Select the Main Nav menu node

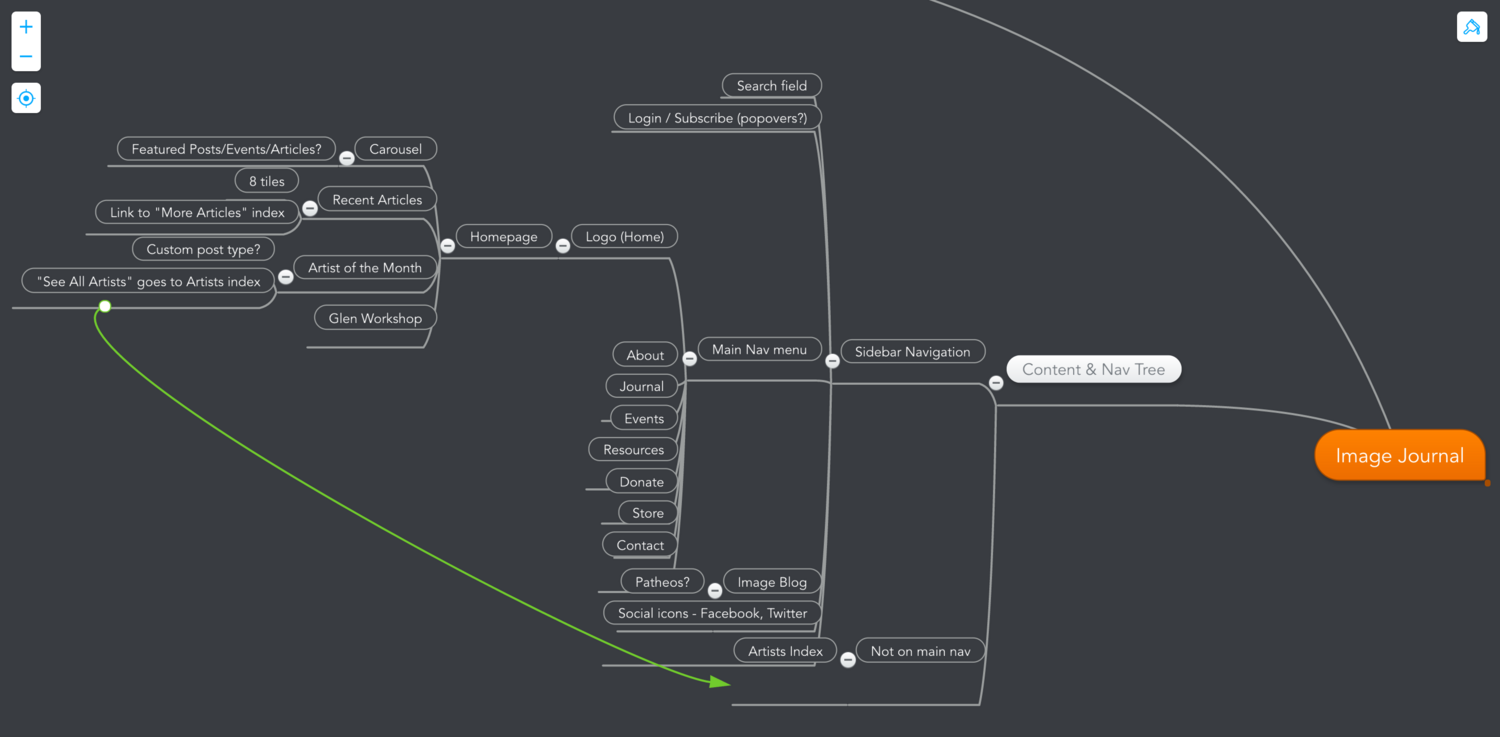click(759, 349)
